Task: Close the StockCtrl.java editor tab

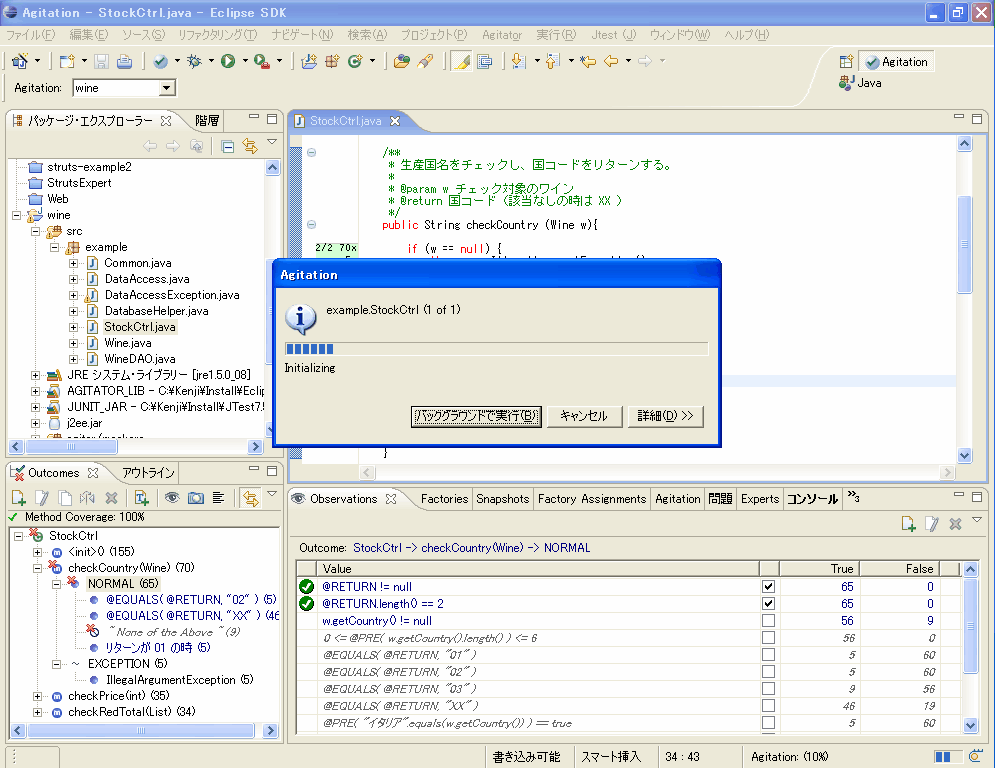Action: 395,121
